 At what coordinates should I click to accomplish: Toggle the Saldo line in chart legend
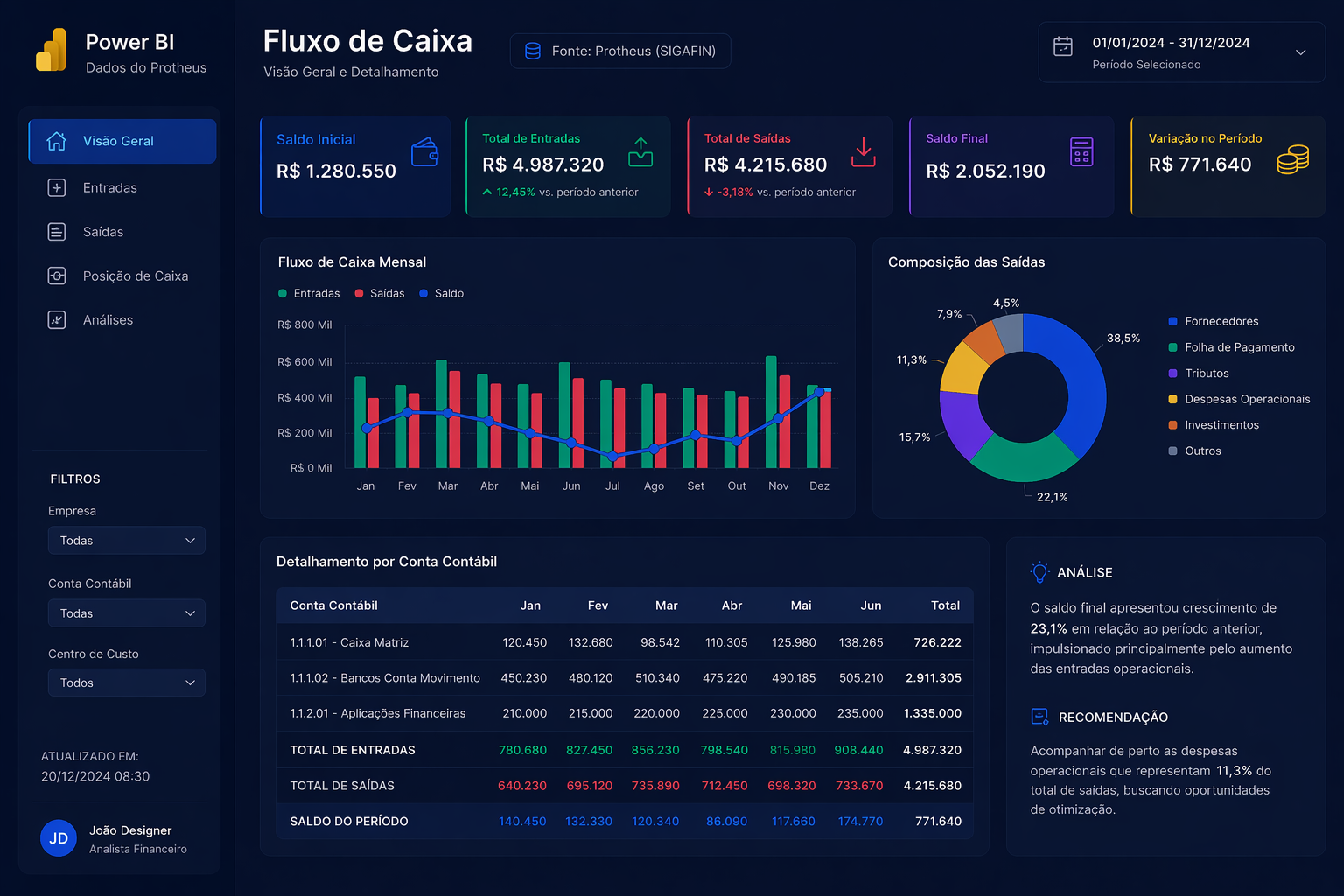coord(441,294)
